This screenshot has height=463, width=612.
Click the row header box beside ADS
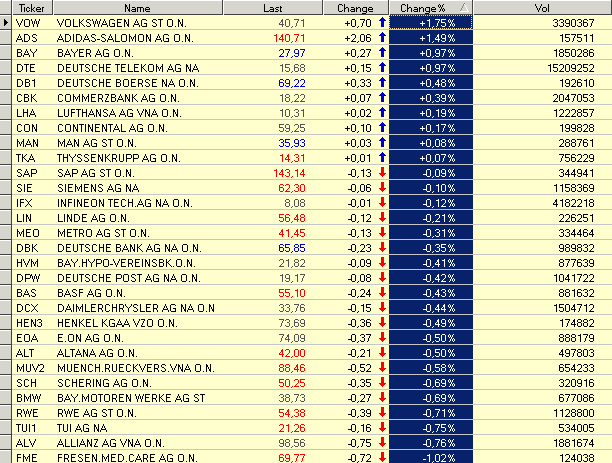click(x=5, y=38)
